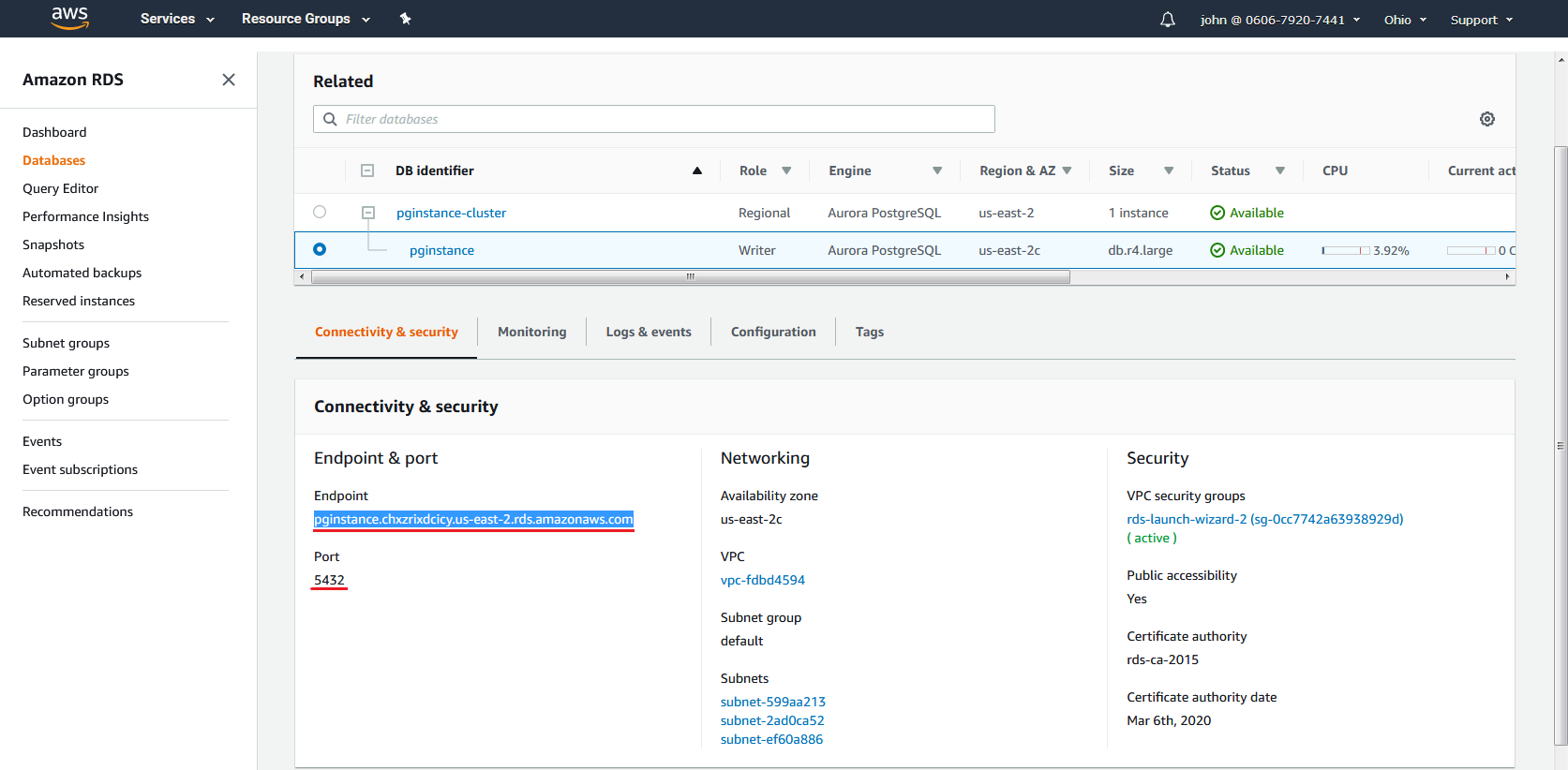This screenshot has width=1568, height=770.
Task: Open Event subscriptions in sidebar
Action: tap(80, 469)
